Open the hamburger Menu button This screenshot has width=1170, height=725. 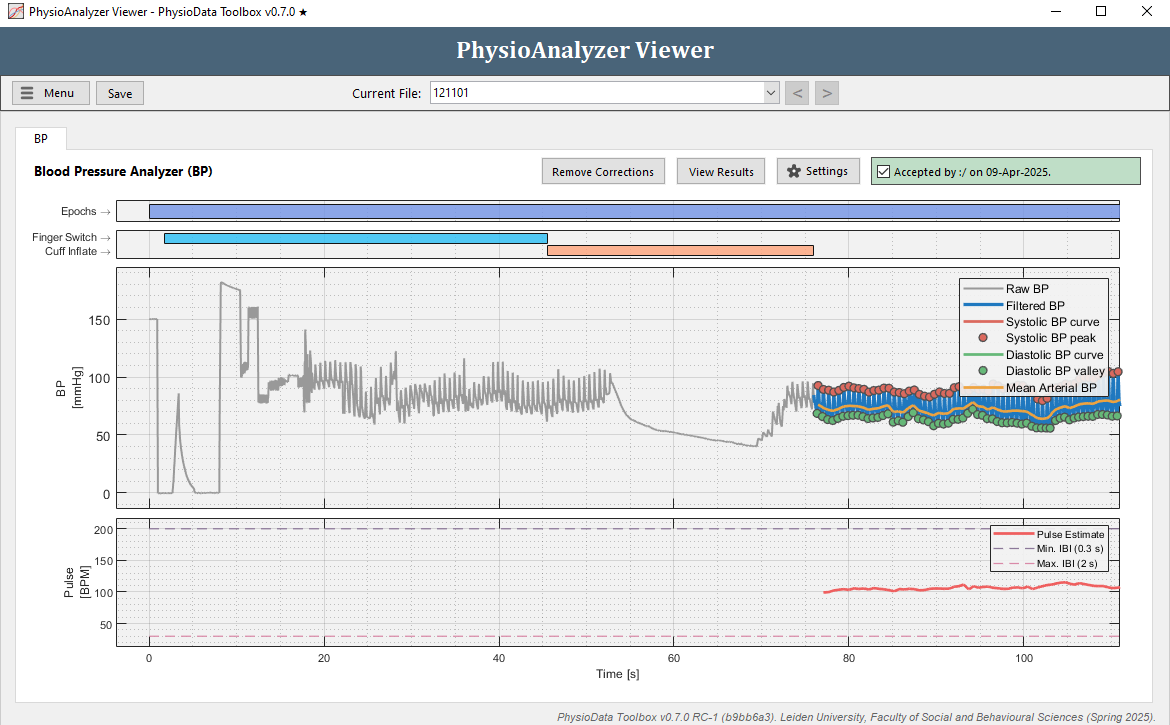tap(51, 93)
